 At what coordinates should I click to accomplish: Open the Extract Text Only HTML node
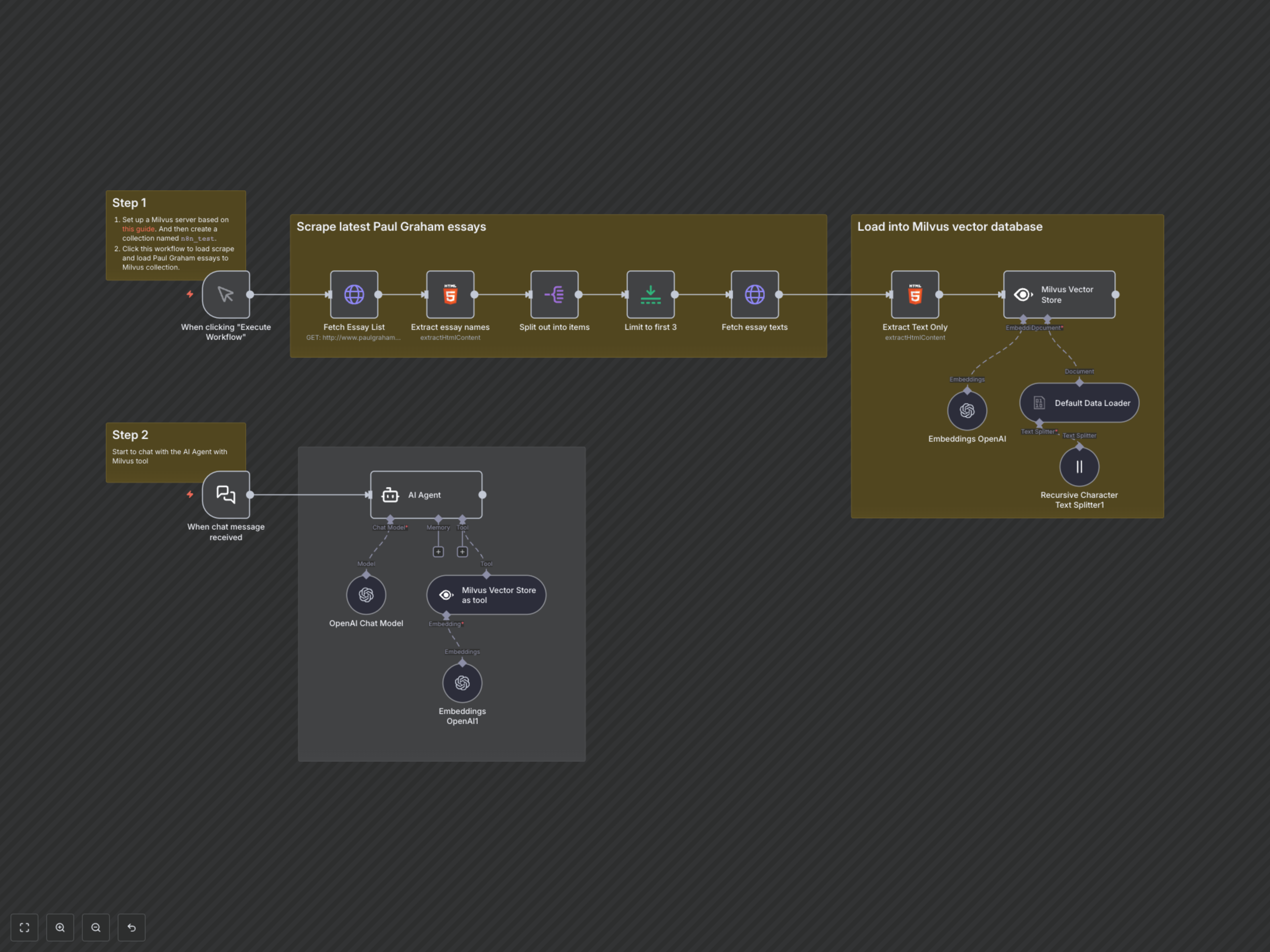coord(914,295)
